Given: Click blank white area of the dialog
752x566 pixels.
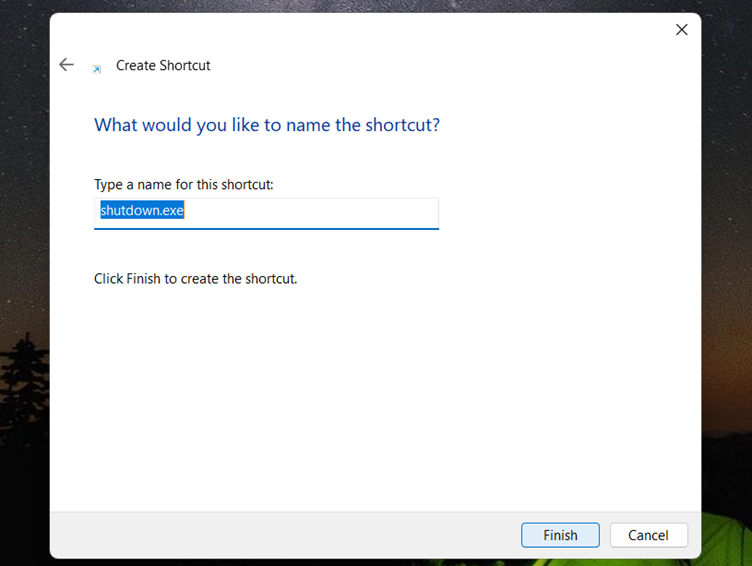Looking at the screenshot, I should coord(374,393).
